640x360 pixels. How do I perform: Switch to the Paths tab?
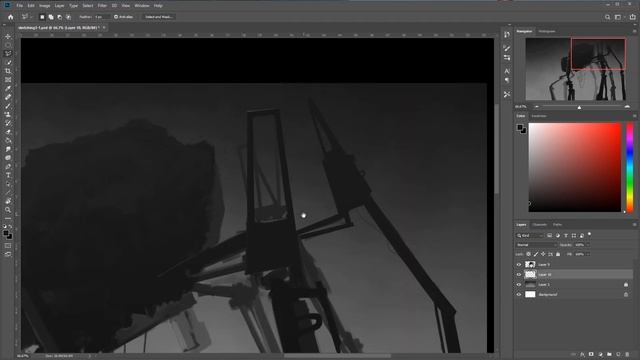(557, 224)
